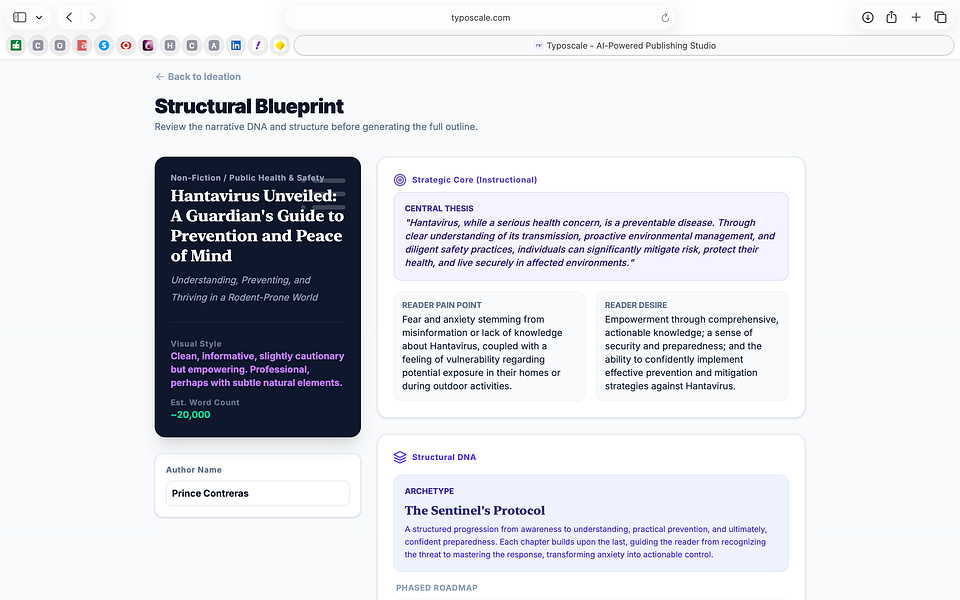This screenshot has height=600, width=960.
Task: Open the dark purple pinned tab icon
Action: (148, 45)
